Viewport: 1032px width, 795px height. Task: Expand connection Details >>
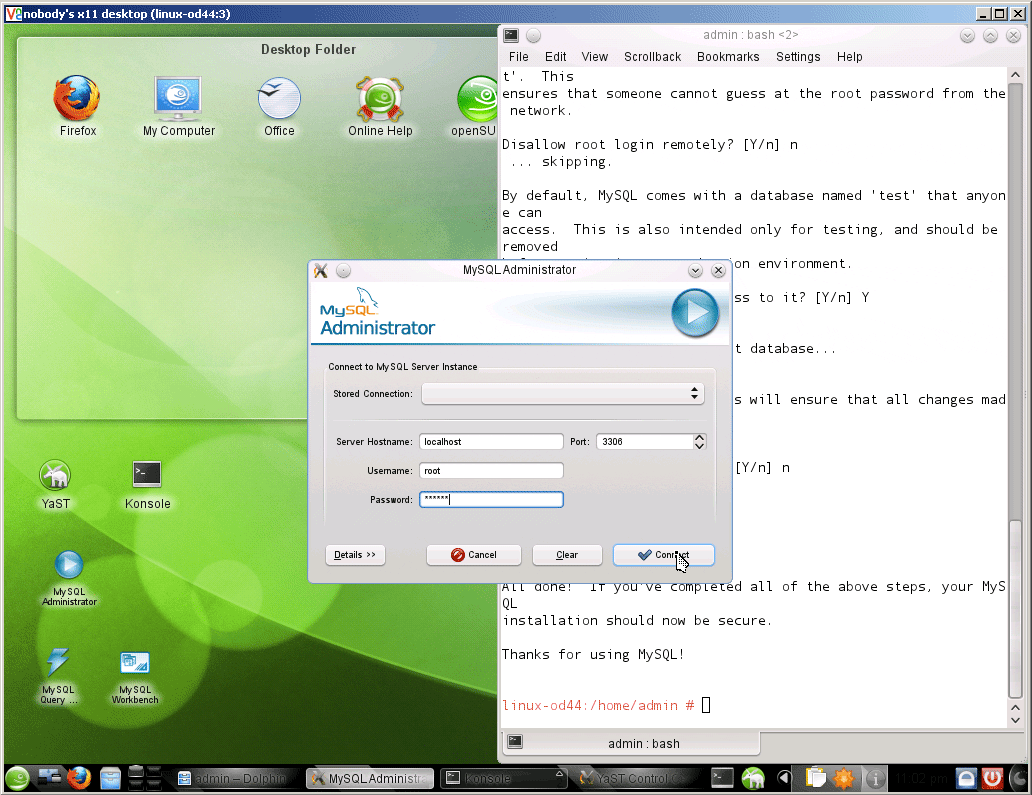click(x=355, y=555)
